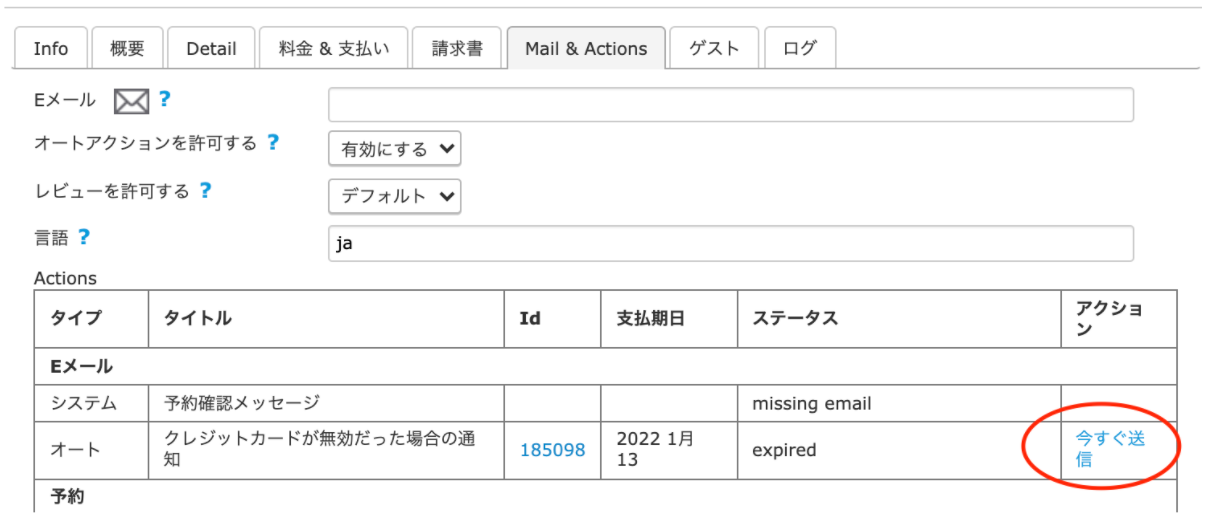Switch to the ゲスト tab

tap(714, 48)
